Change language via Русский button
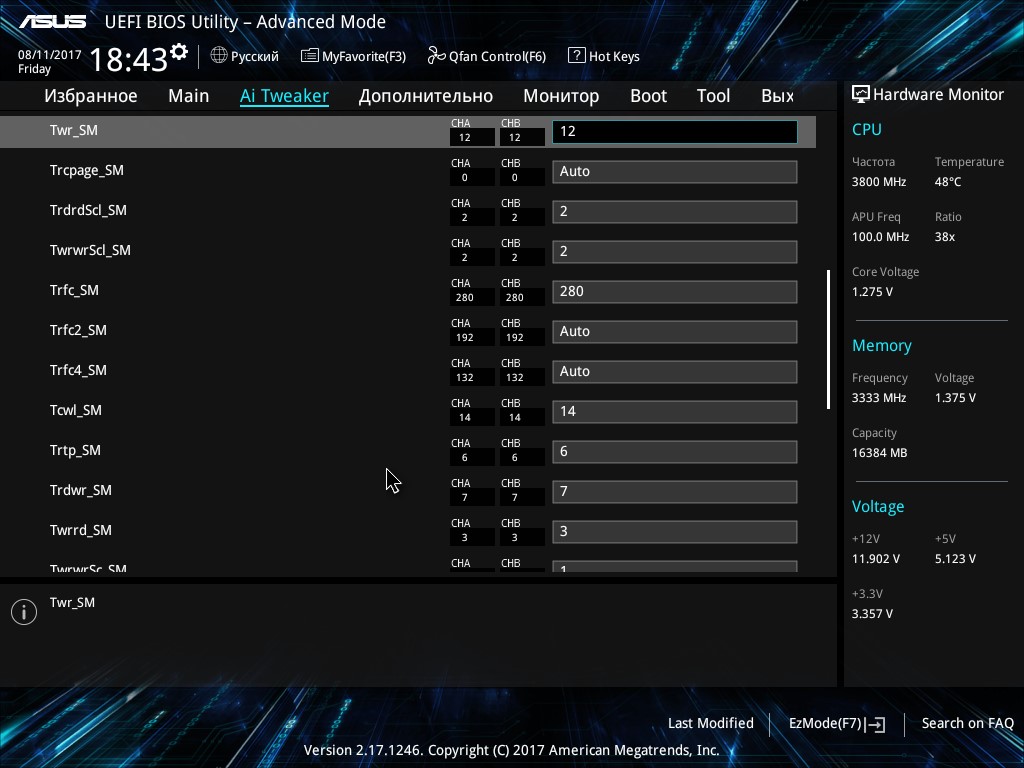Viewport: 1024px width, 768px height. tap(255, 56)
